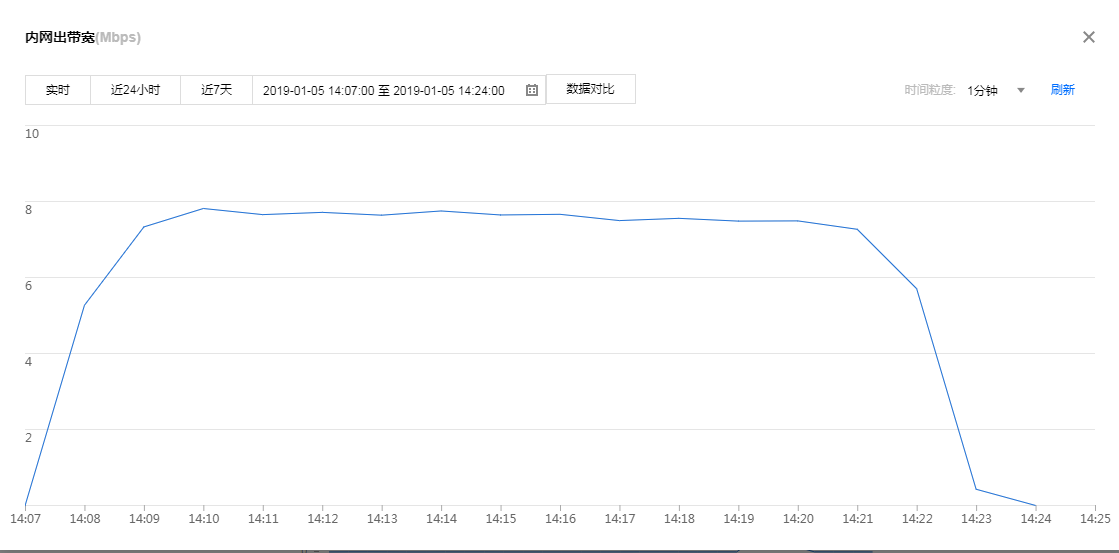This screenshot has height=553, width=1119.
Task: Click the chart line peak at 14:10
Action: [204, 208]
